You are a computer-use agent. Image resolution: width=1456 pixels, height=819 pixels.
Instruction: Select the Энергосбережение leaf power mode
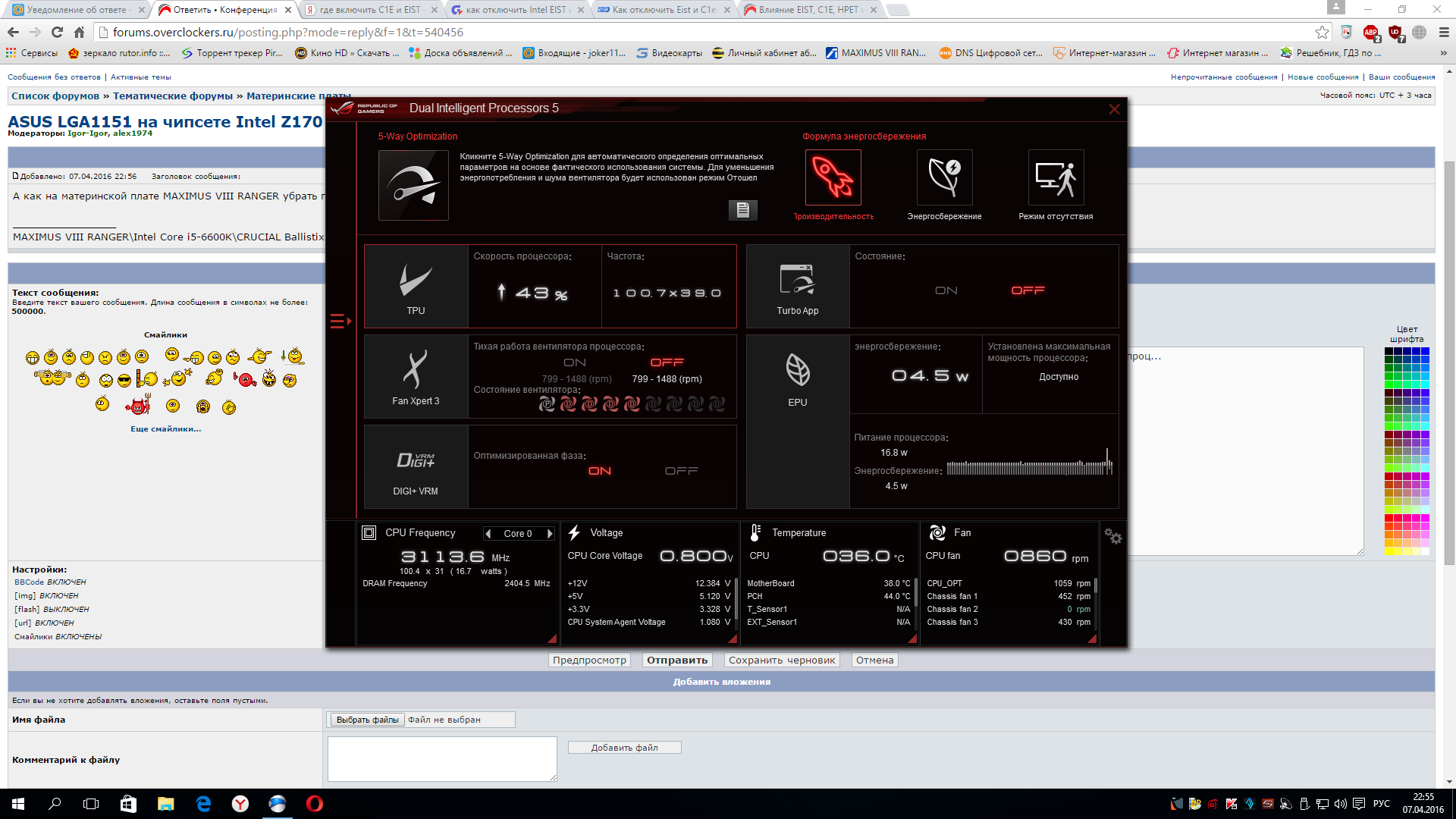pyautogui.click(x=944, y=177)
